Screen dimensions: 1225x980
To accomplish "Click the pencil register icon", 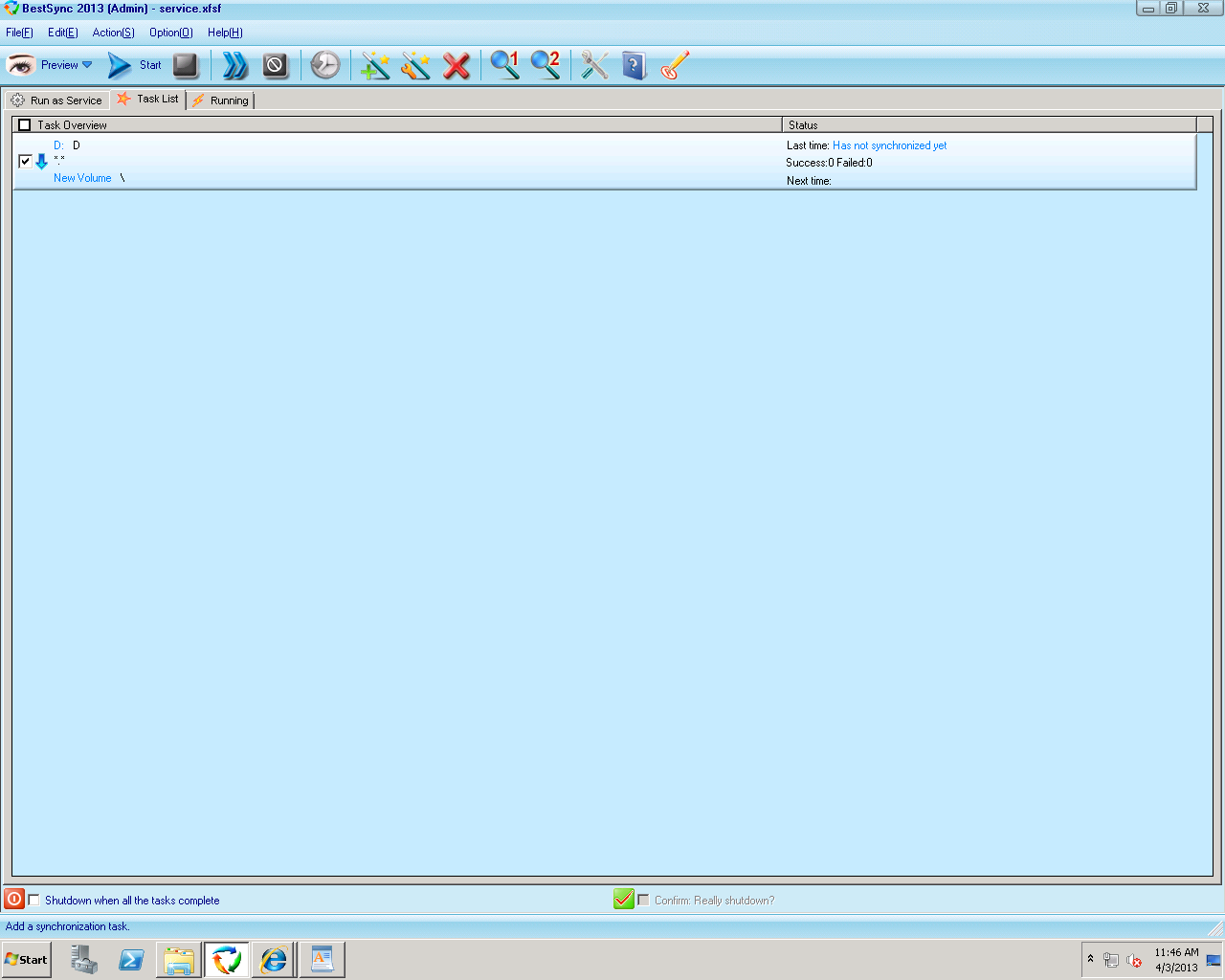I will point(675,65).
